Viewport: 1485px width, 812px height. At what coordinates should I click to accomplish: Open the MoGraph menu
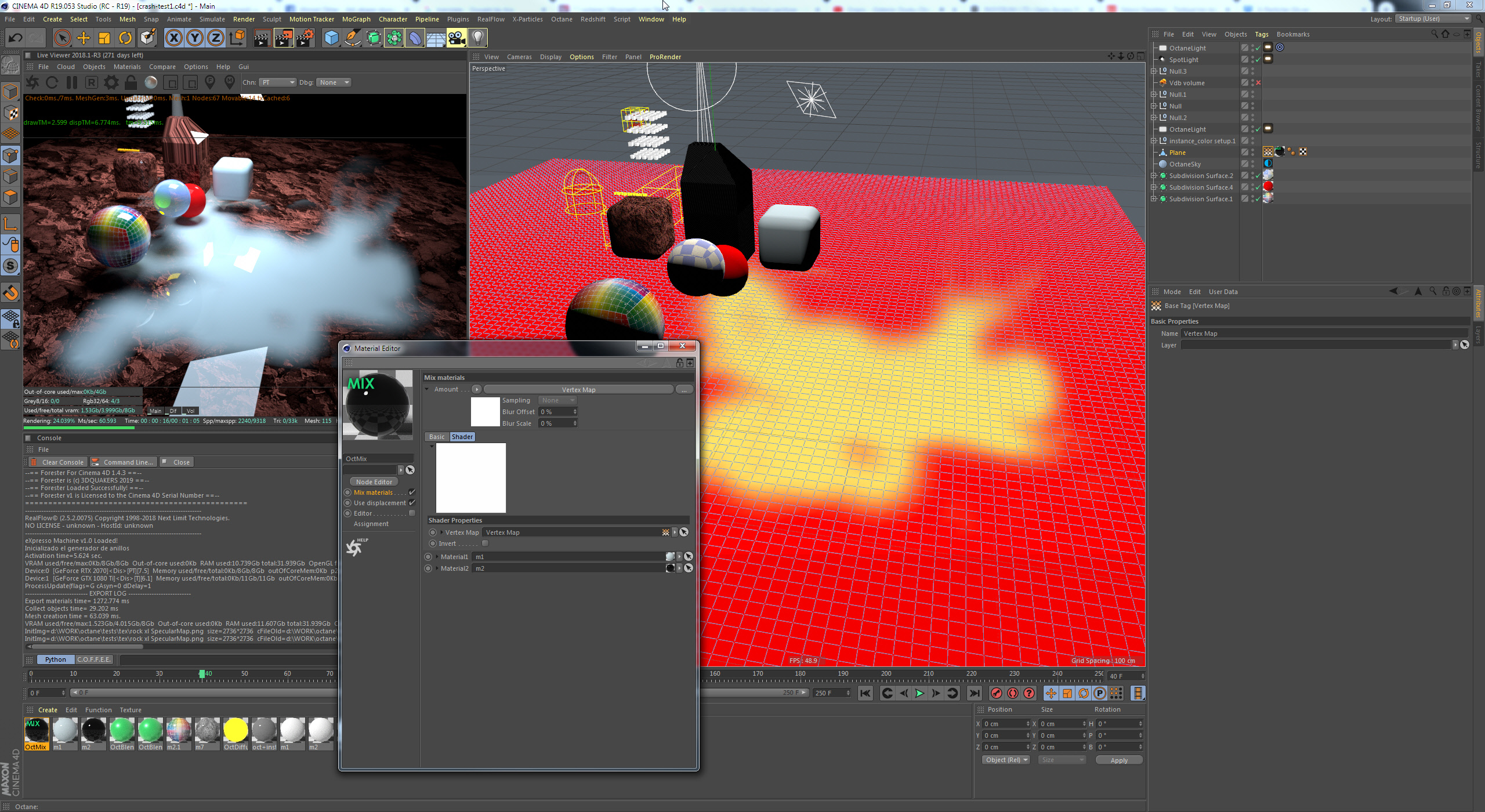pos(356,19)
